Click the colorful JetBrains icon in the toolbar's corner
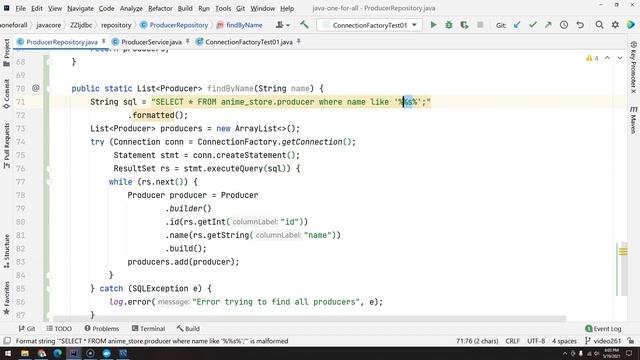The height and width of the screenshot is (360, 640). pyautogui.click(x=631, y=25)
